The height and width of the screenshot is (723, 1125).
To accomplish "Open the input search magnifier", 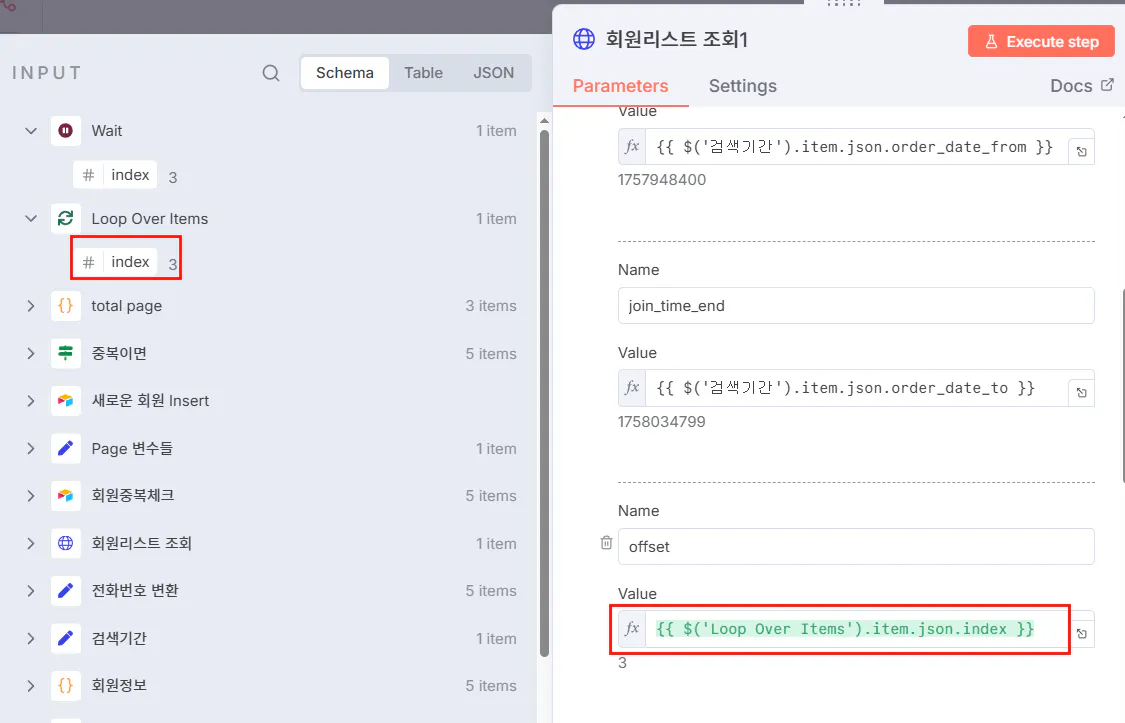I will (x=270, y=72).
